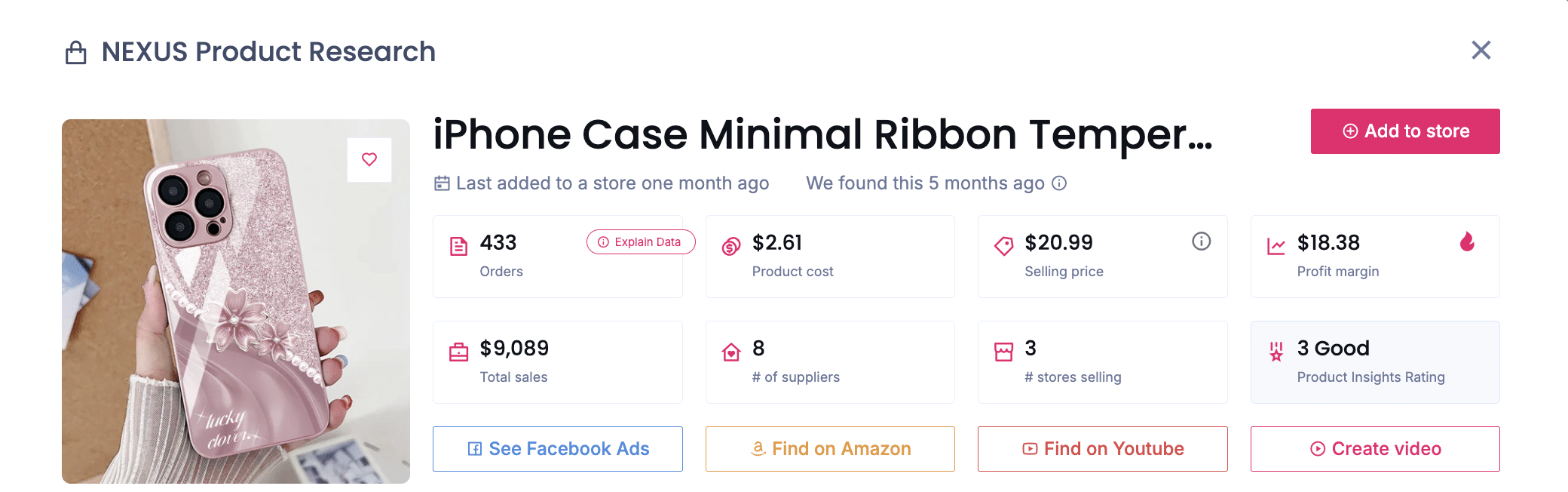Viewport: 1568px width, 492px height.
Task: Click the Total sales briefcase icon
Action: (458, 352)
